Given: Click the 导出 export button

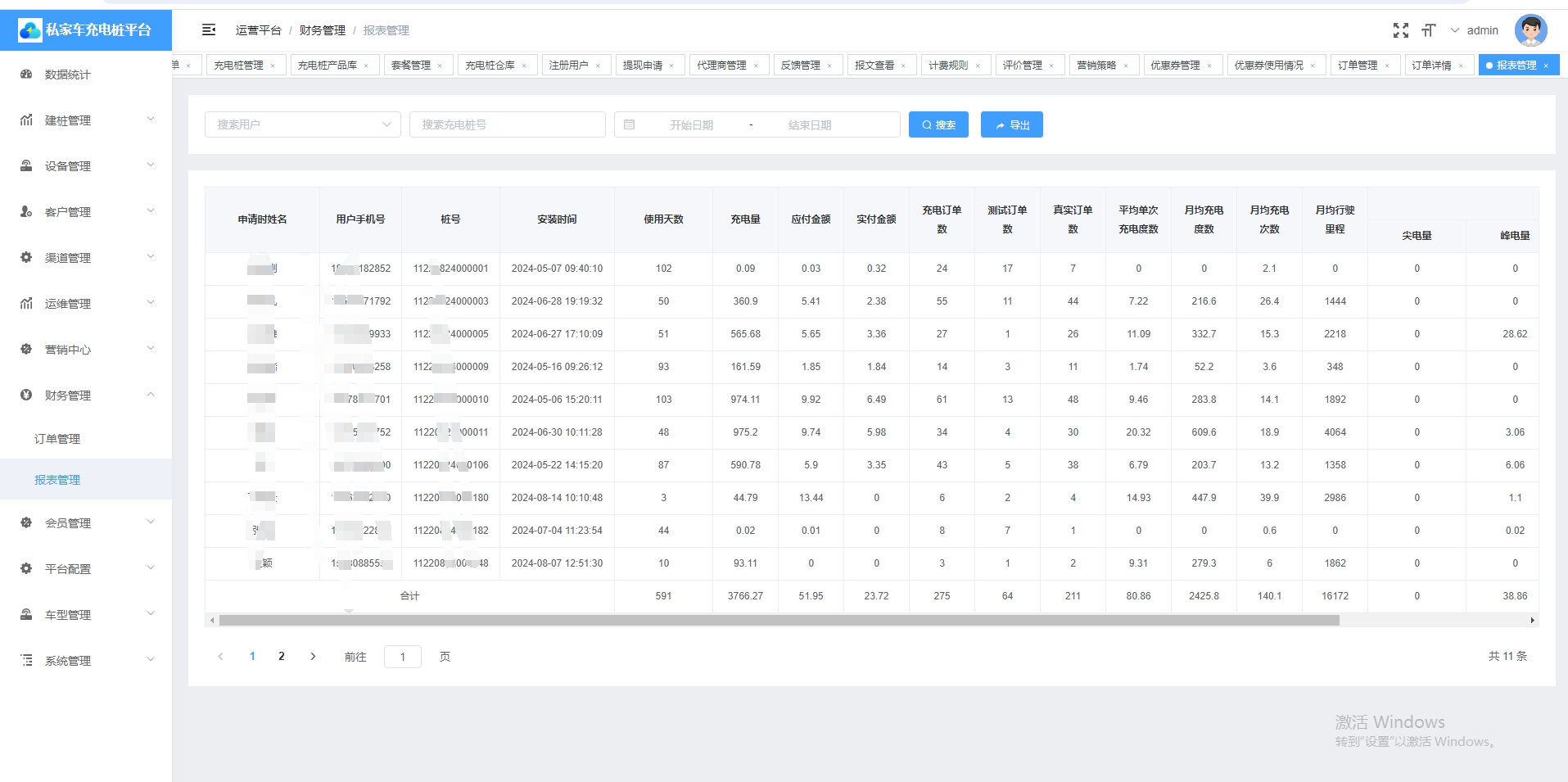Looking at the screenshot, I should pos(1012,124).
